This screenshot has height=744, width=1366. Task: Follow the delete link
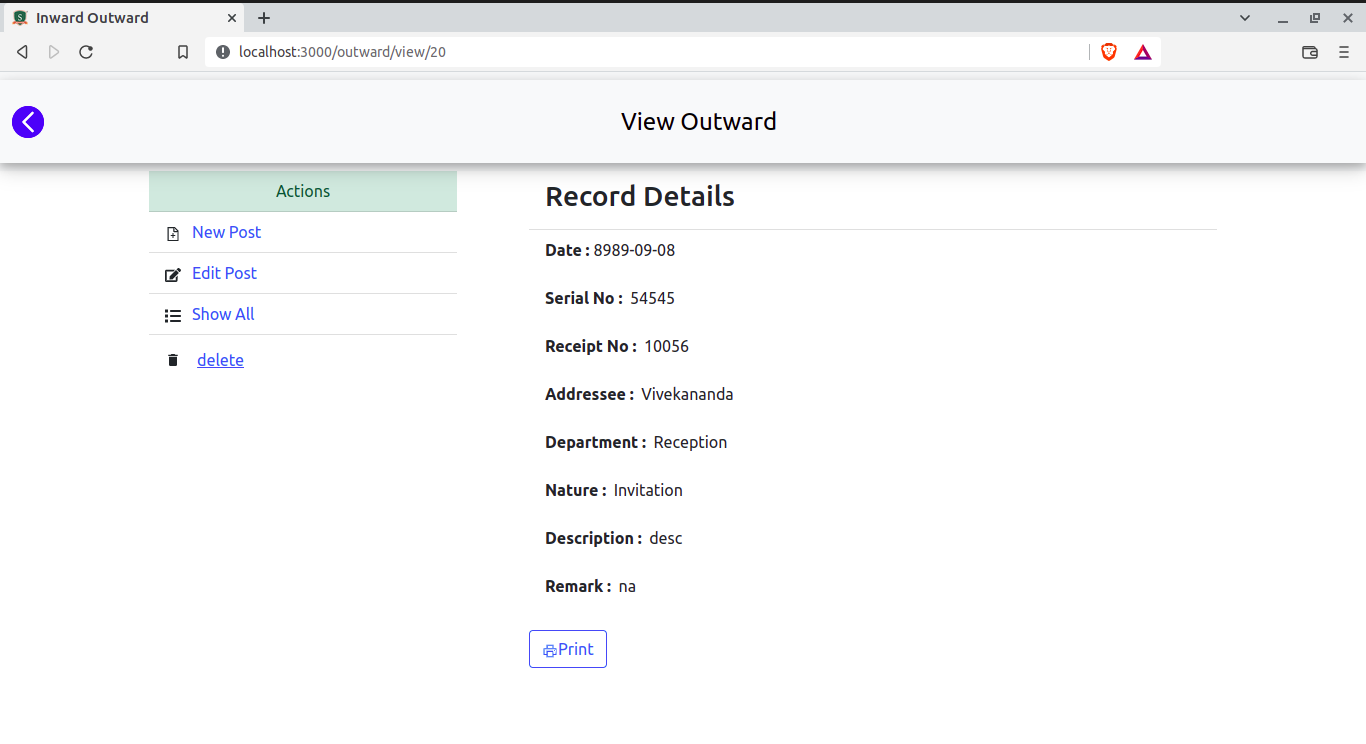(x=220, y=360)
